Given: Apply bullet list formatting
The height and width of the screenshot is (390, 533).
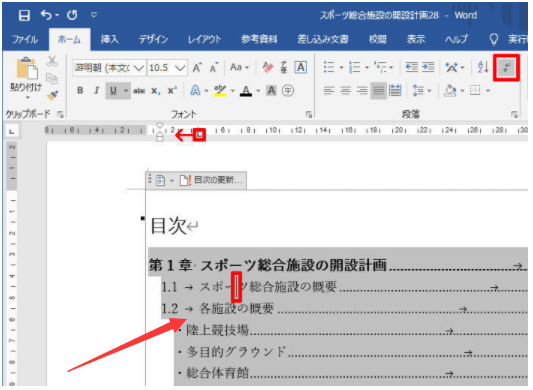Looking at the screenshot, I should tap(329, 67).
